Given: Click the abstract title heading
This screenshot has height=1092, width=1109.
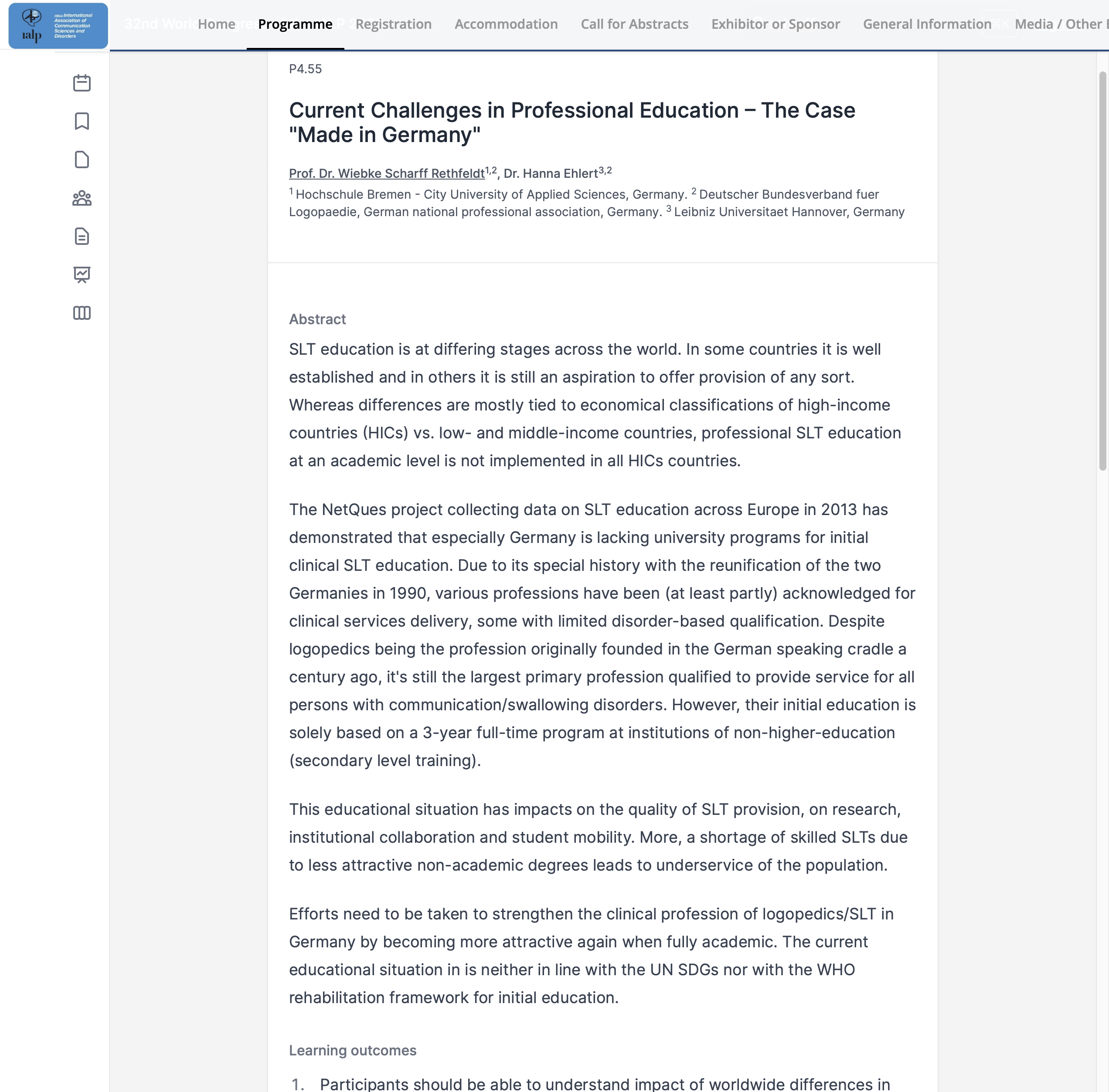Looking at the screenshot, I should [x=572, y=122].
